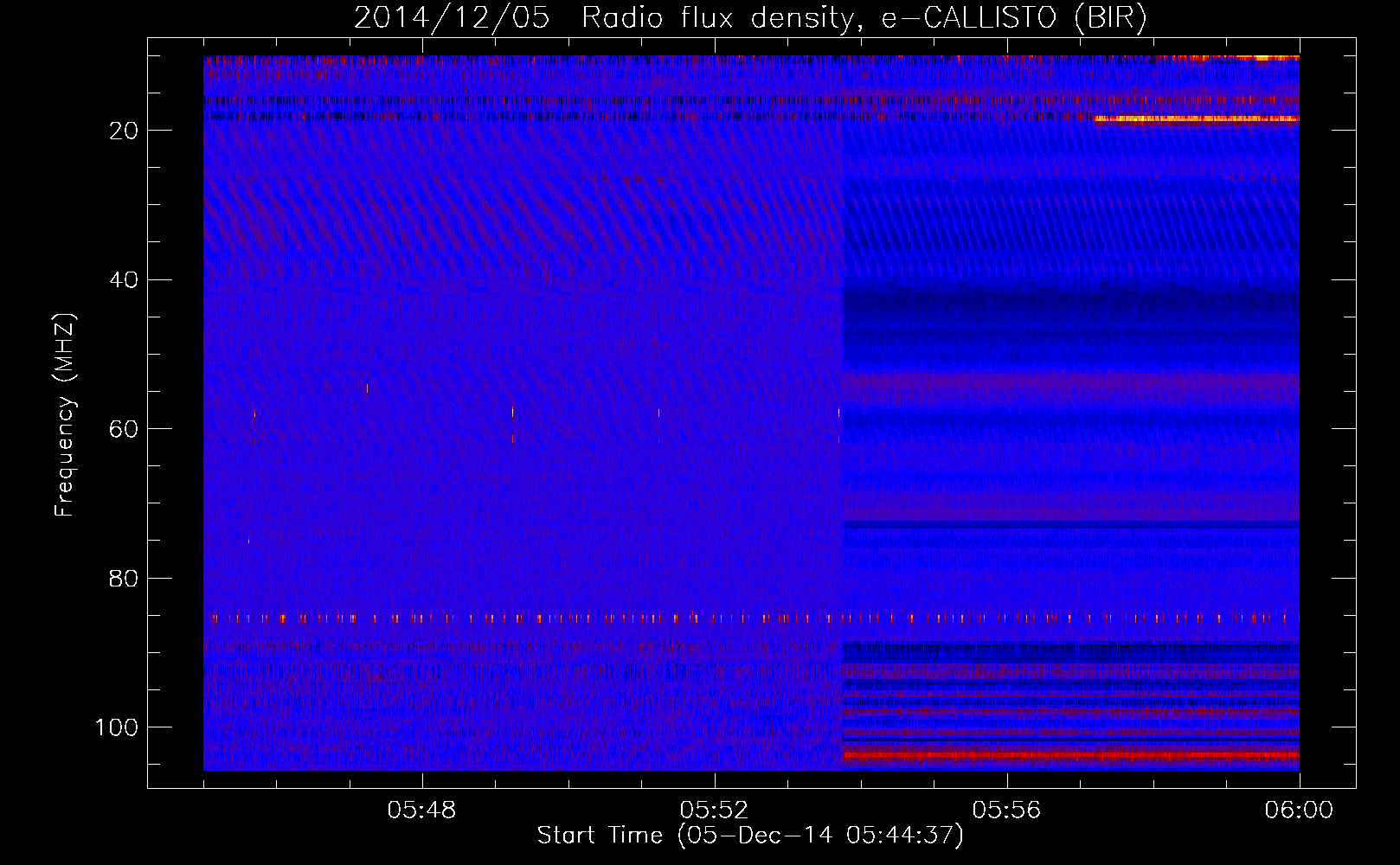
Task: Click the bright yellow emission band near 18 MHz
Action: [x=1197, y=119]
